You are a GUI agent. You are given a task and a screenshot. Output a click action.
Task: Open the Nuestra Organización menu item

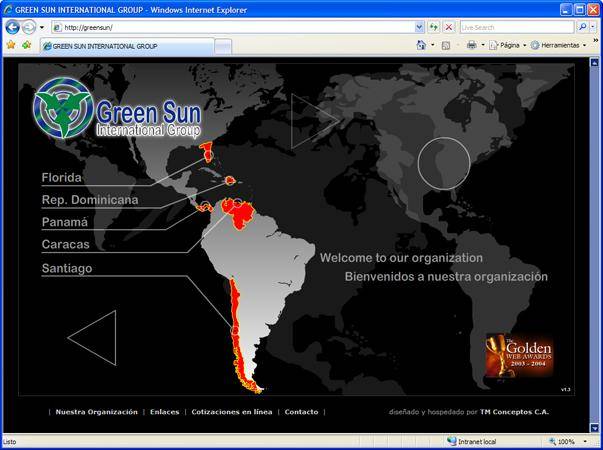(96, 412)
